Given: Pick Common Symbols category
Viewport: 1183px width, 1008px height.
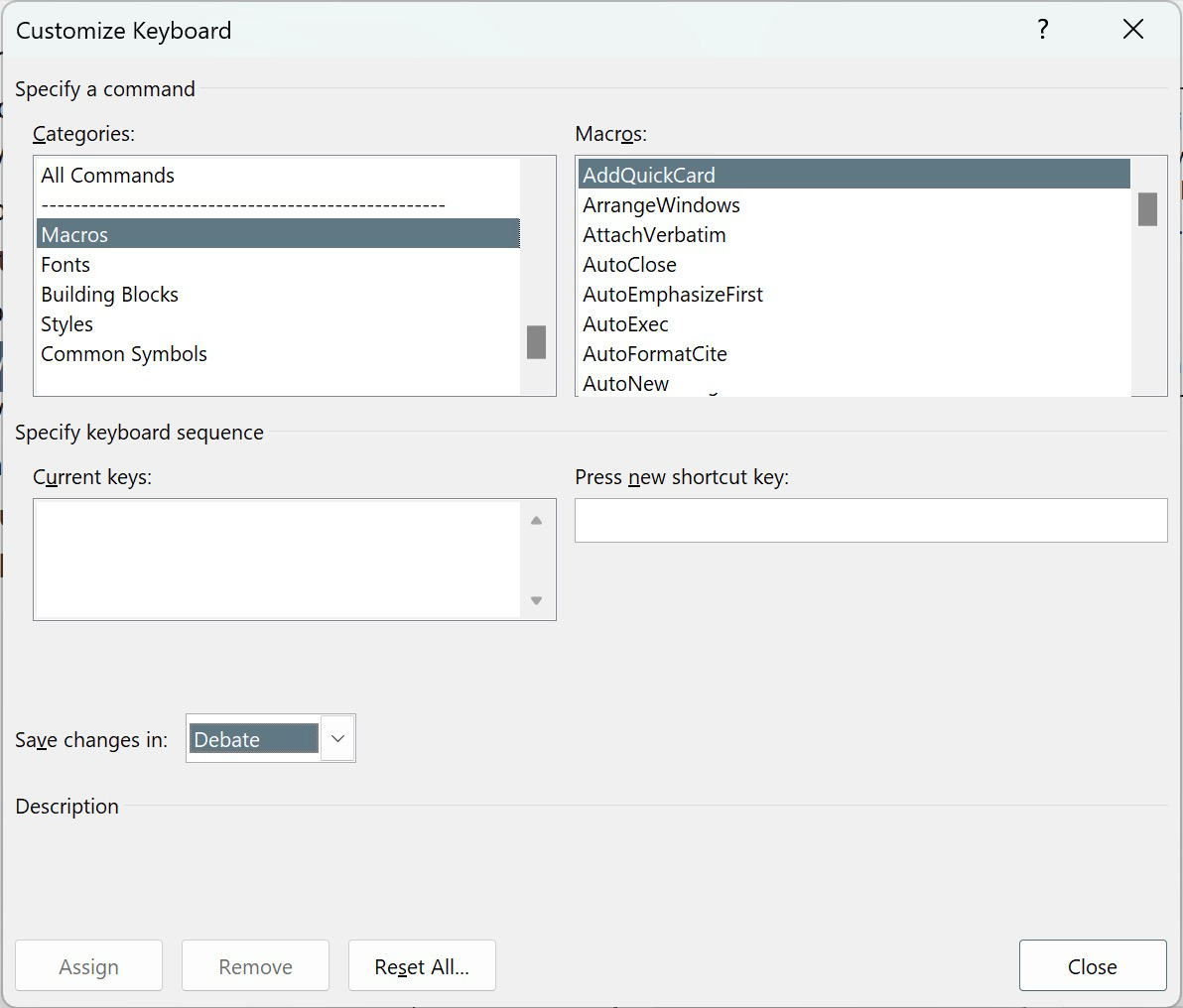Looking at the screenshot, I should [x=124, y=354].
